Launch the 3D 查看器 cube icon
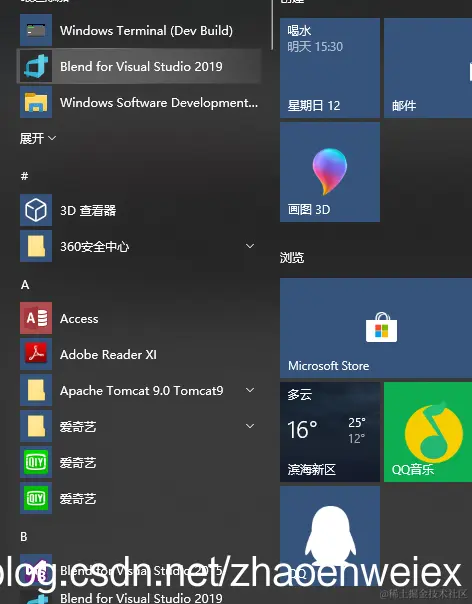Viewport: 472px width, 604px height. [36, 210]
